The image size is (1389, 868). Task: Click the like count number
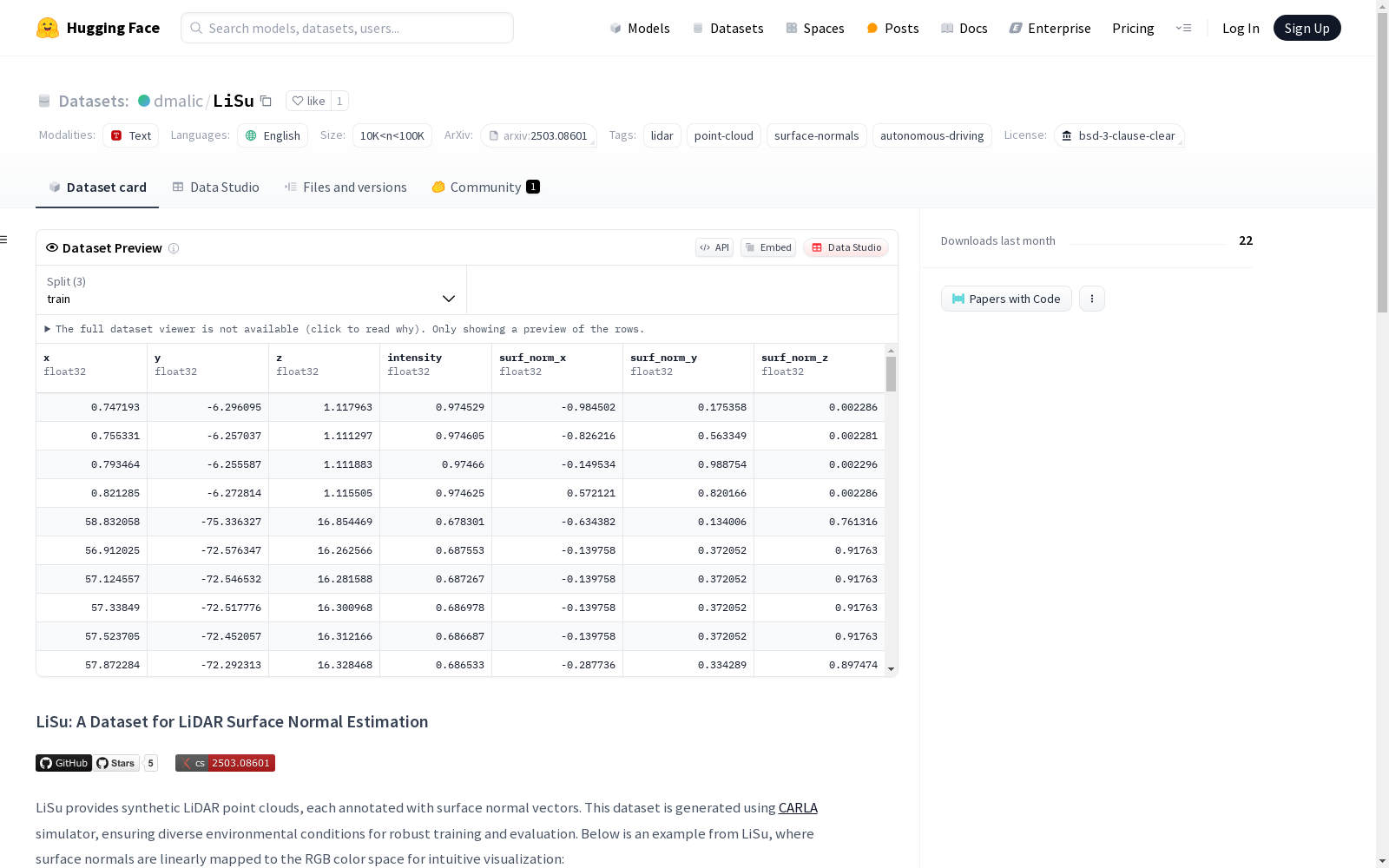pyautogui.click(x=339, y=101)
